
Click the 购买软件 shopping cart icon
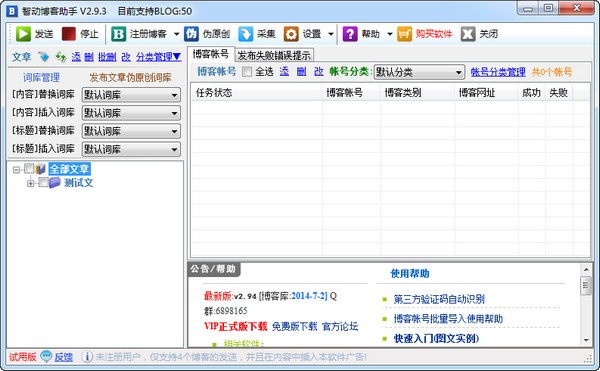(x=404, y=34)
